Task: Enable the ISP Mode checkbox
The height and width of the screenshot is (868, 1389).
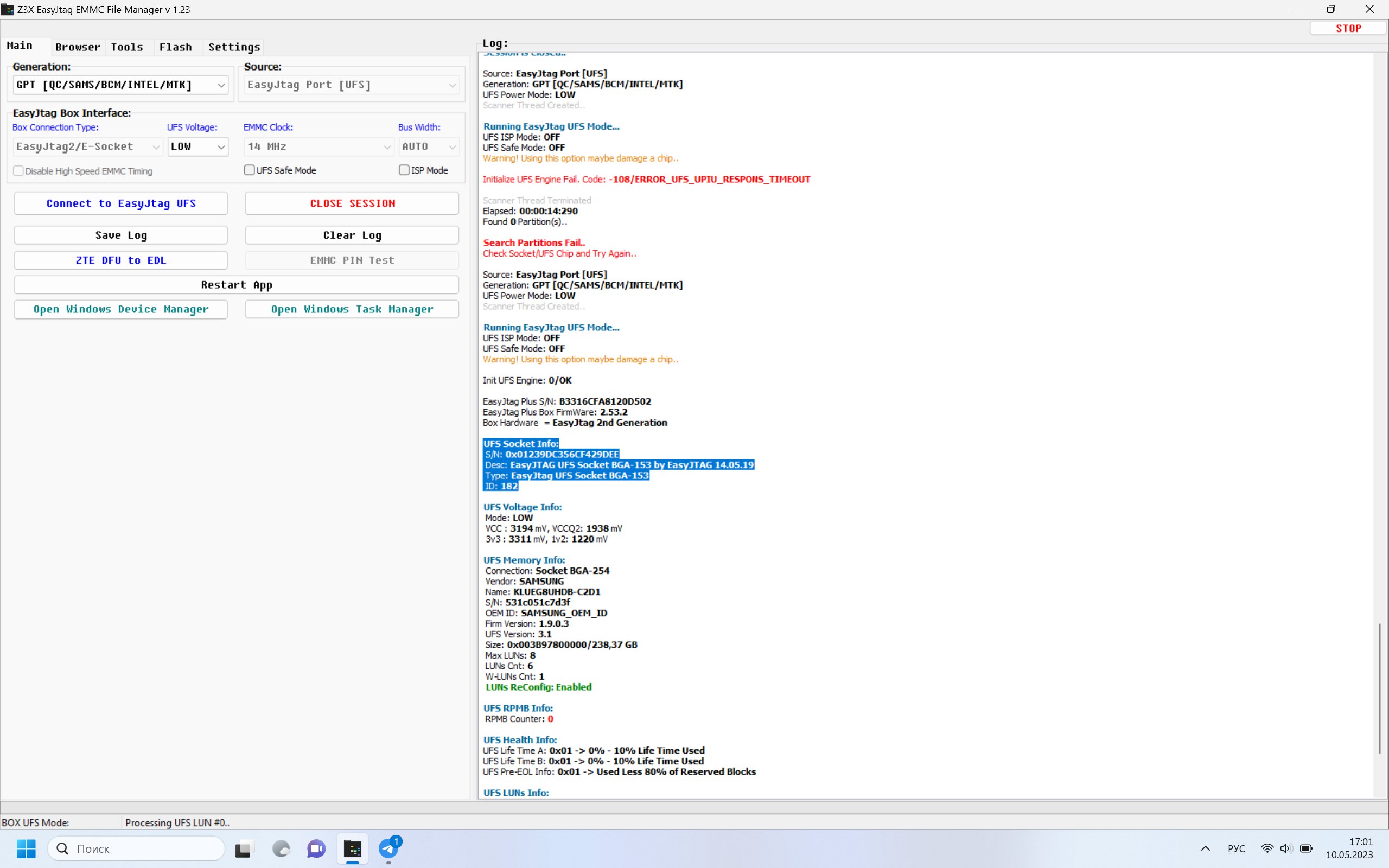Action: click(404, 170)
